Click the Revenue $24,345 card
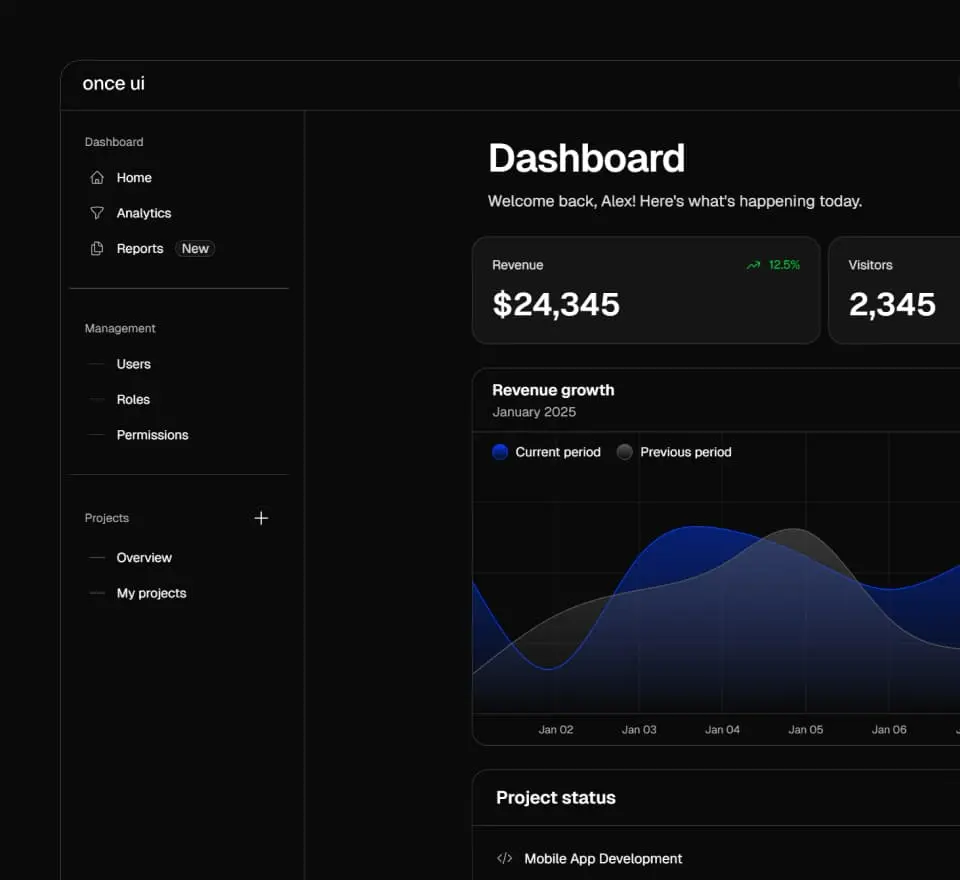960x880 pixels. click(x=646, y=290)
